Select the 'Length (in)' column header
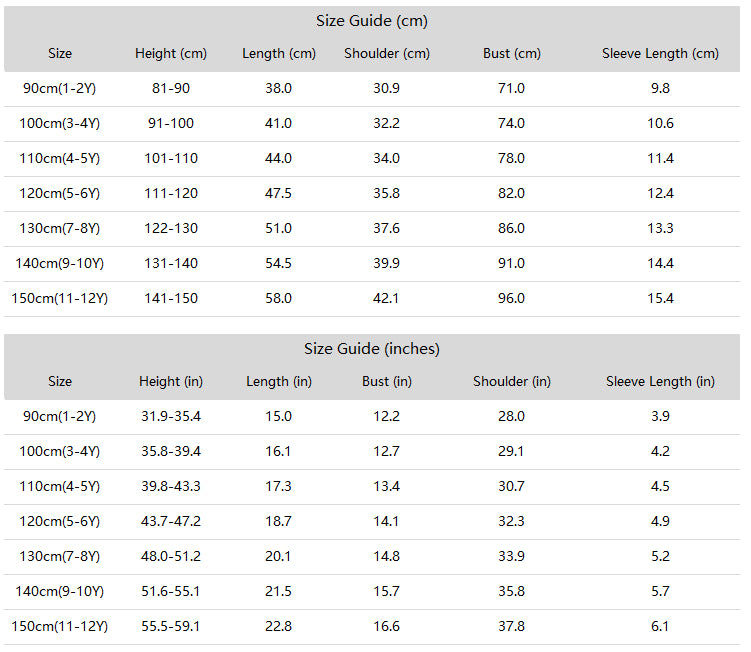Image resolution: width=751 pixels, height=652 pixels. pos(279,381)
